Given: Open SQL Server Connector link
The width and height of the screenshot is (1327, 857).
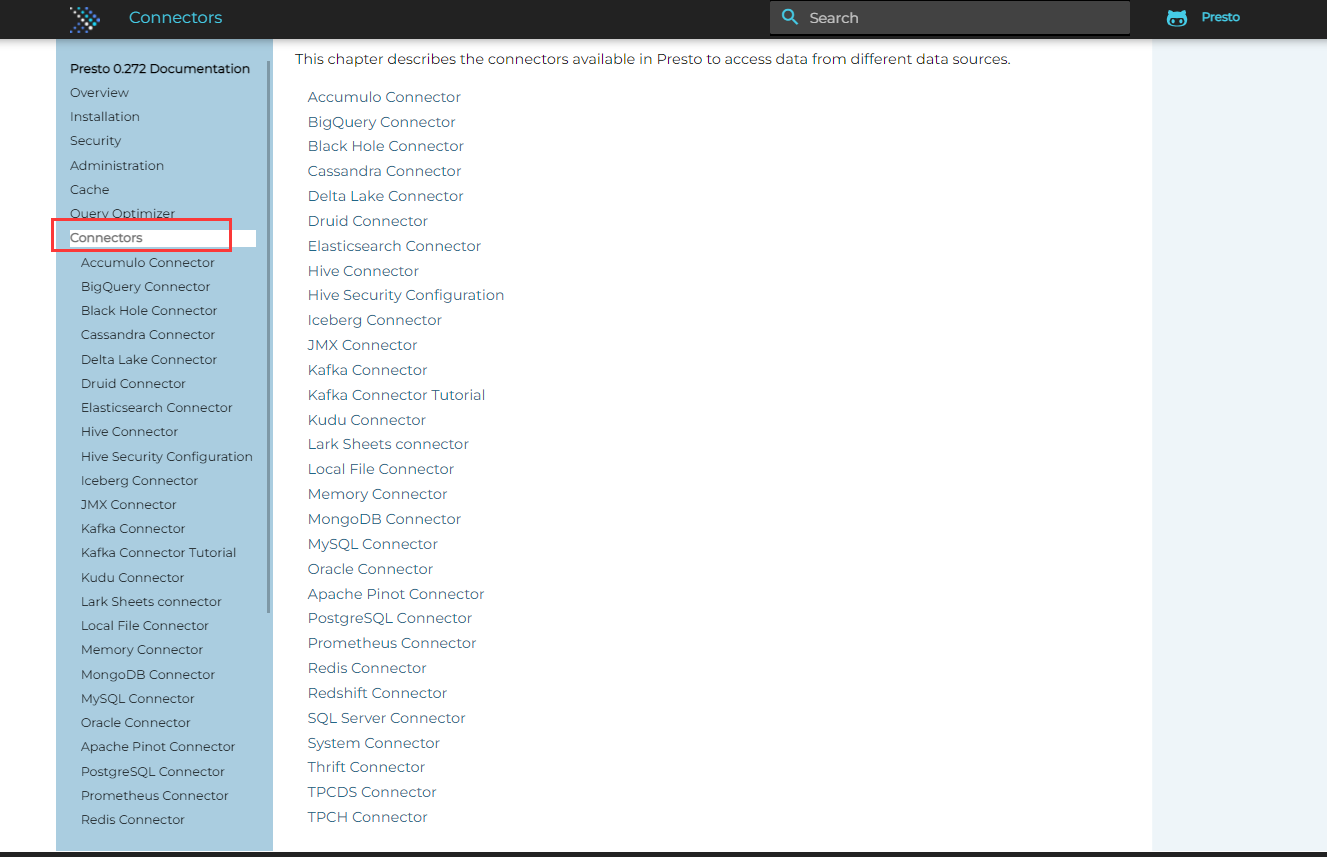Looking at the screenshot, I should point(387,718).
